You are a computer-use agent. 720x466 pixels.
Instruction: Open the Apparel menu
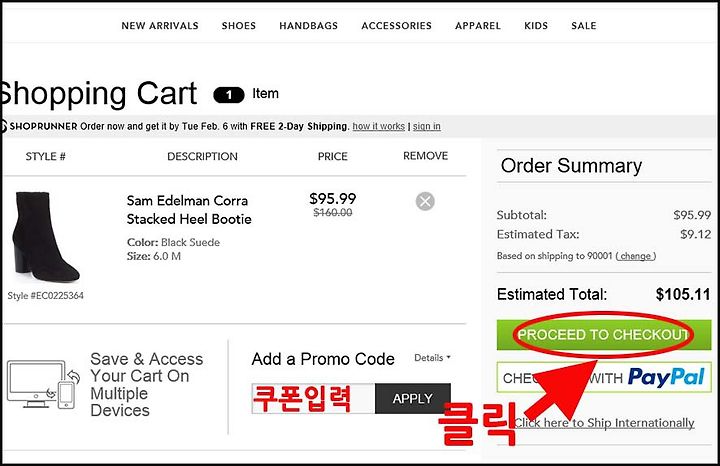(x=478, y=26)
